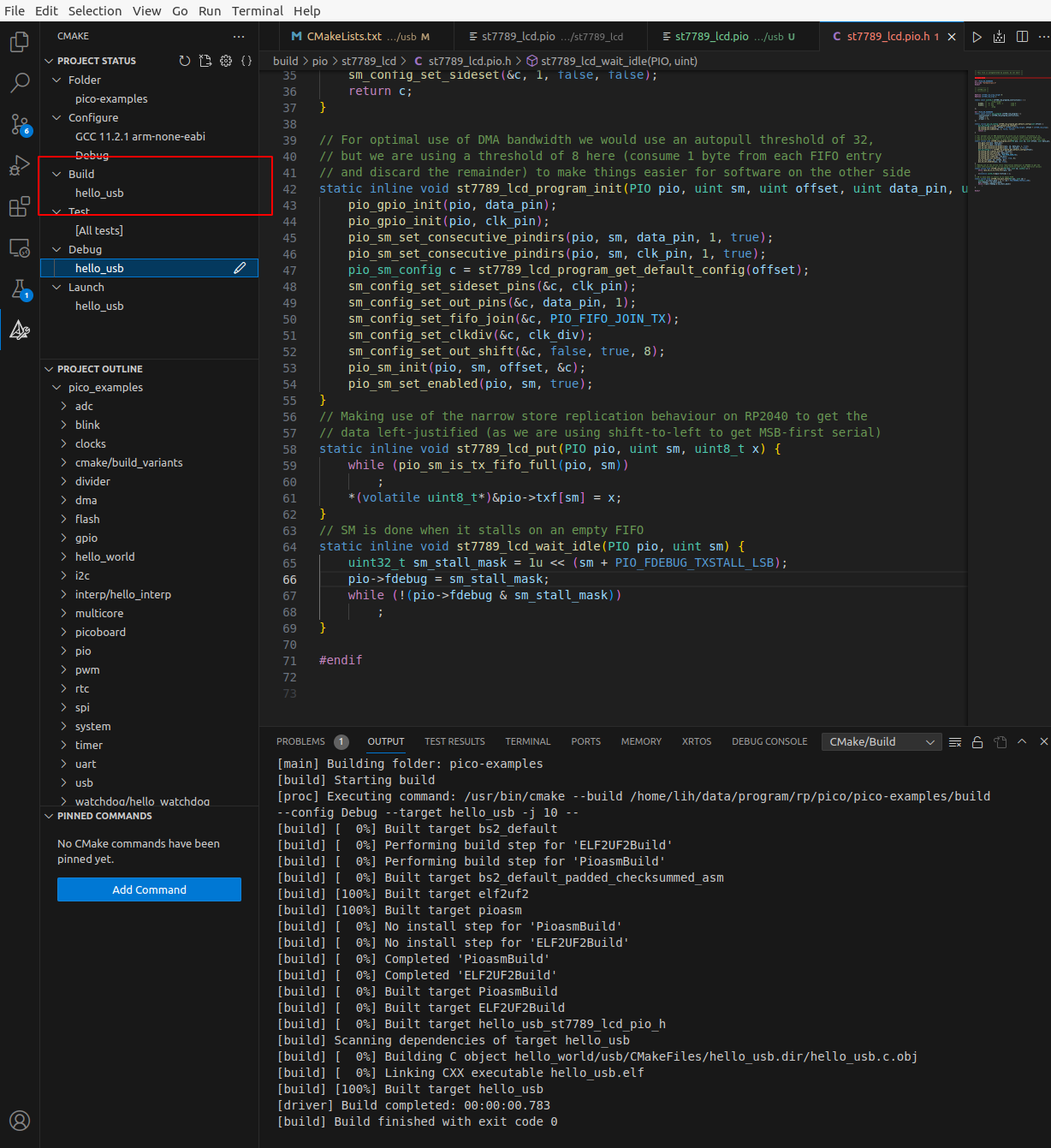This screenshot has height=1148, width=1051.
Task: Clear the output with the list-clear icon
Action: click(x=955, y=742)
